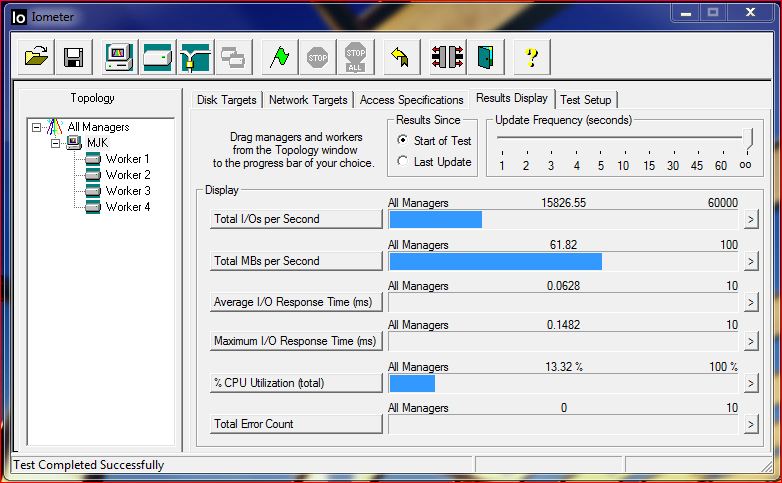Open the Access Specifications tab
Viewport: 782px width, 483px height.
(411, 100)
